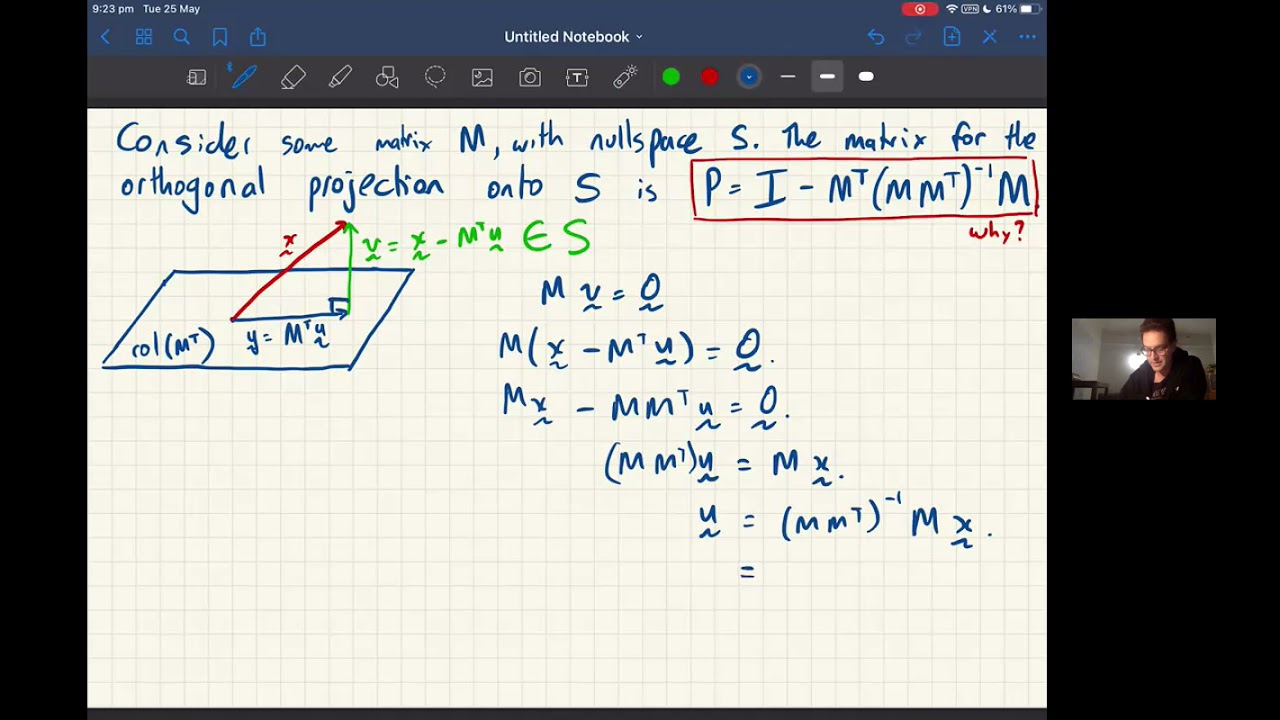Select the Text box tool
The image size is (1280, 720).
click(x=577, y=77)
